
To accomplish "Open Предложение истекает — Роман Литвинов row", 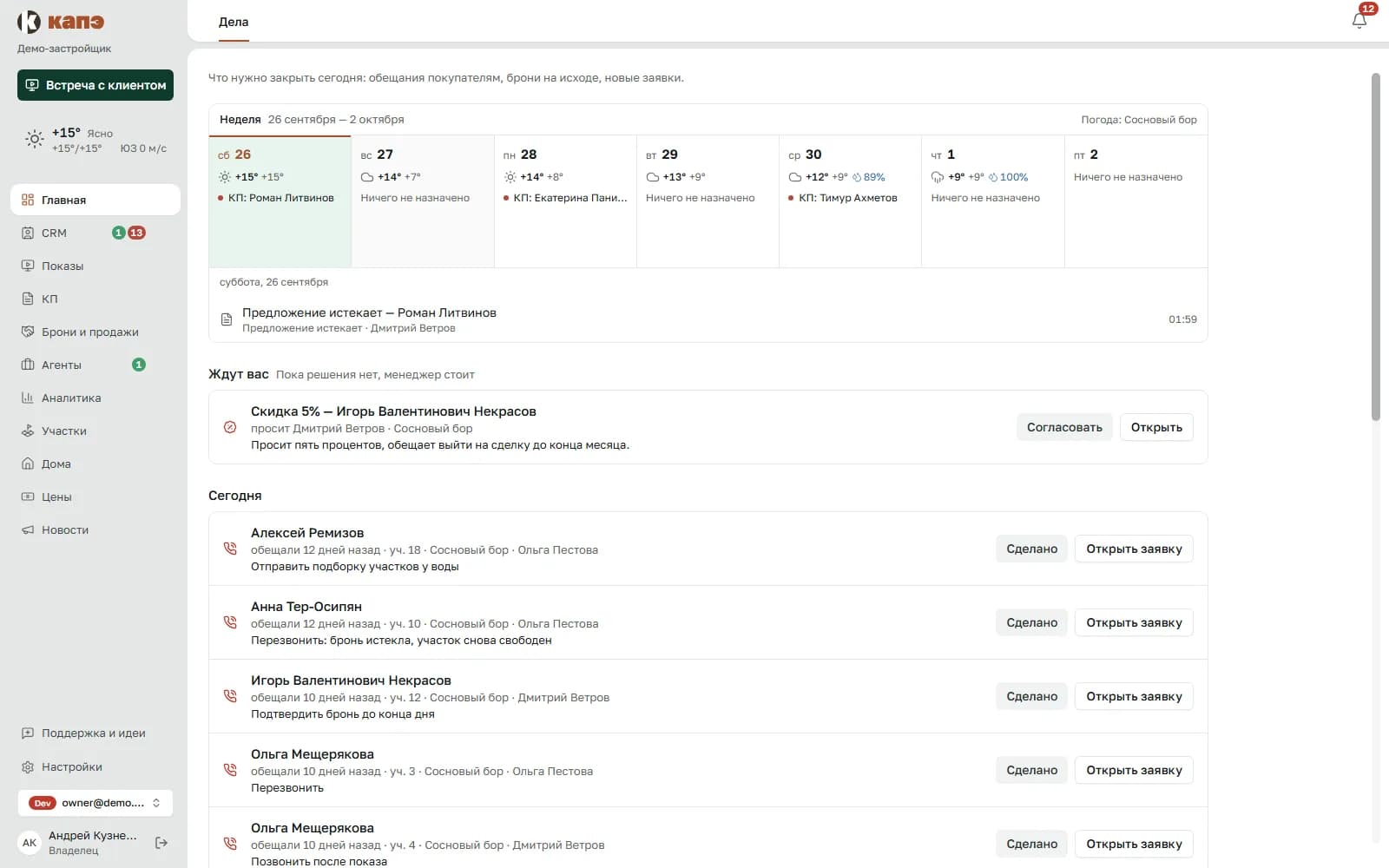I will point(708,319).
